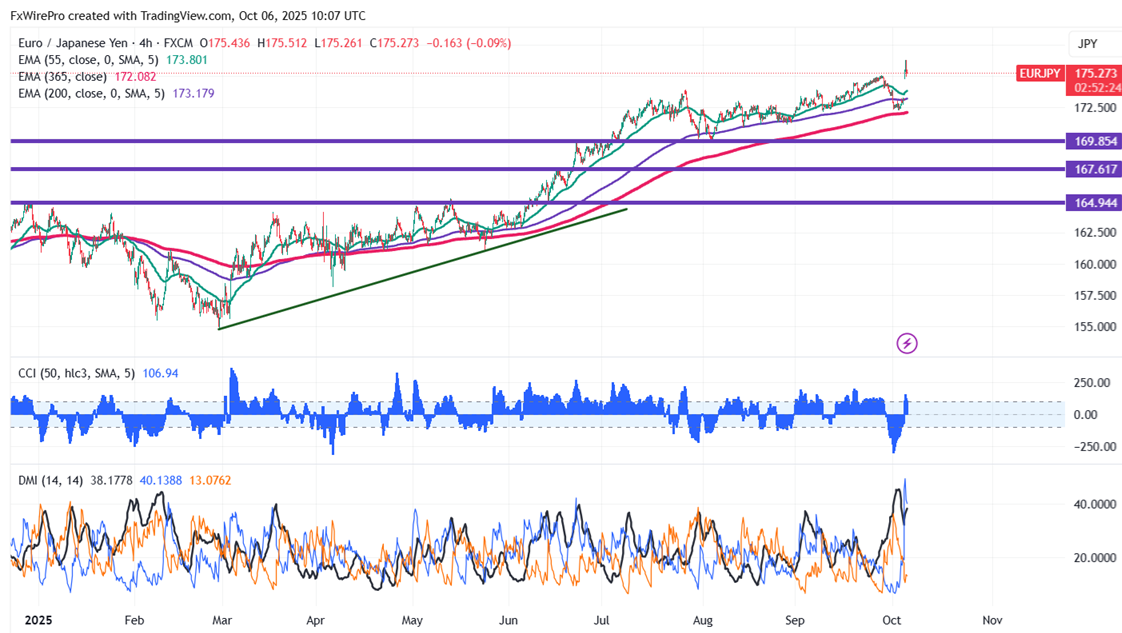Click the 160.000 price scale label
This screenshot has height=633, width=1122.
[x=1095, y=265]
